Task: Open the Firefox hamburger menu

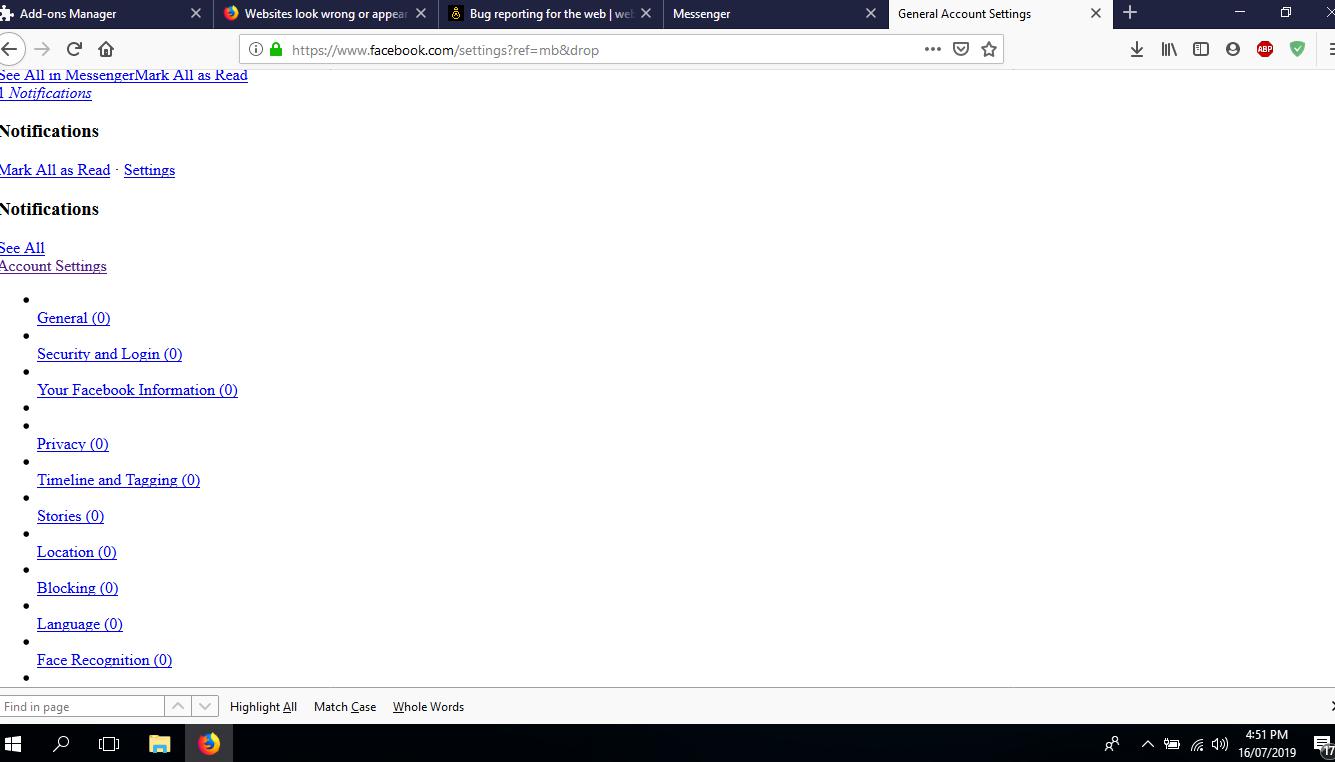Action: (x=1330, y=49)
